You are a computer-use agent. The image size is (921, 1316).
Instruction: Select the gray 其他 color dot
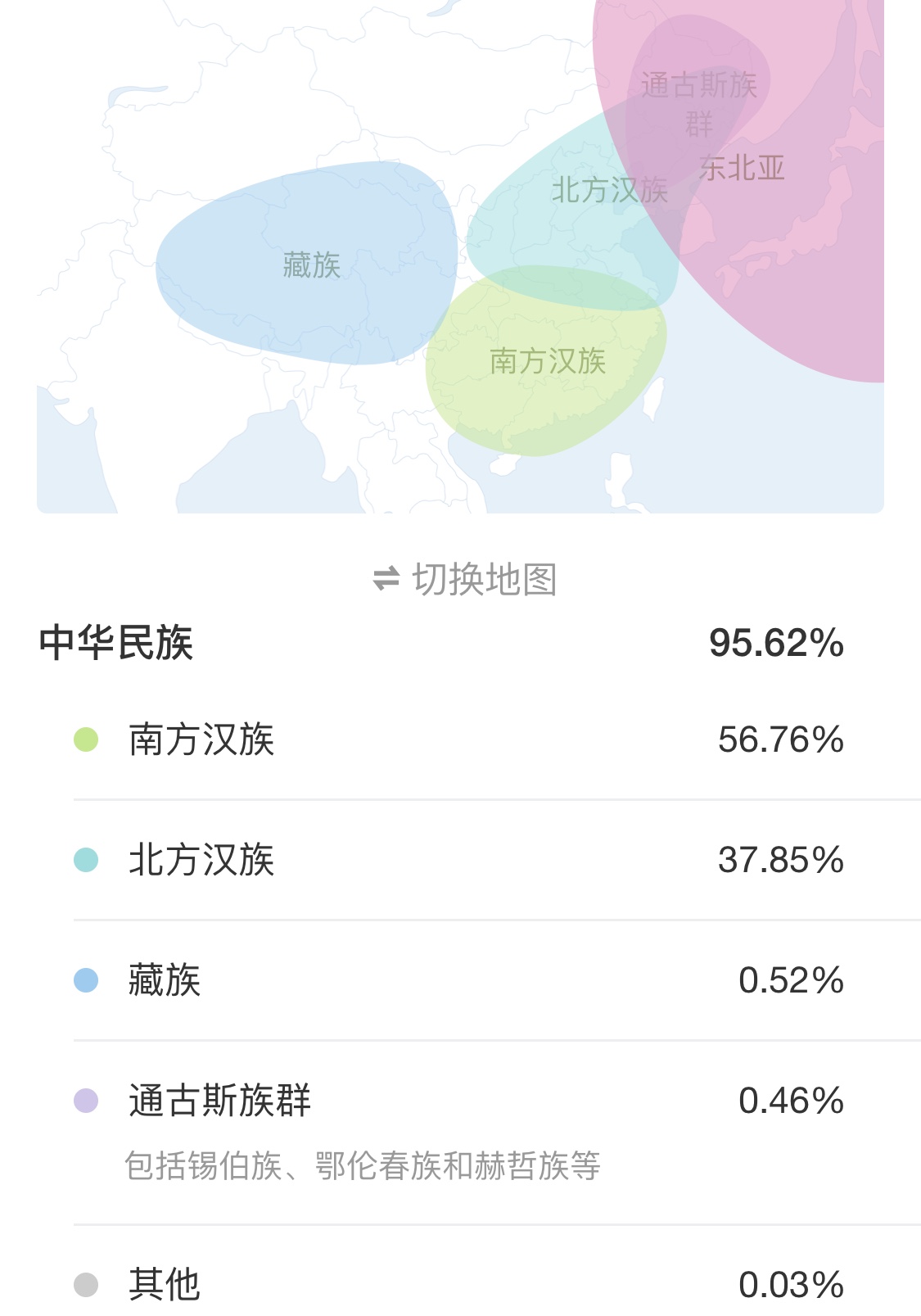(x=86, y=1285)
